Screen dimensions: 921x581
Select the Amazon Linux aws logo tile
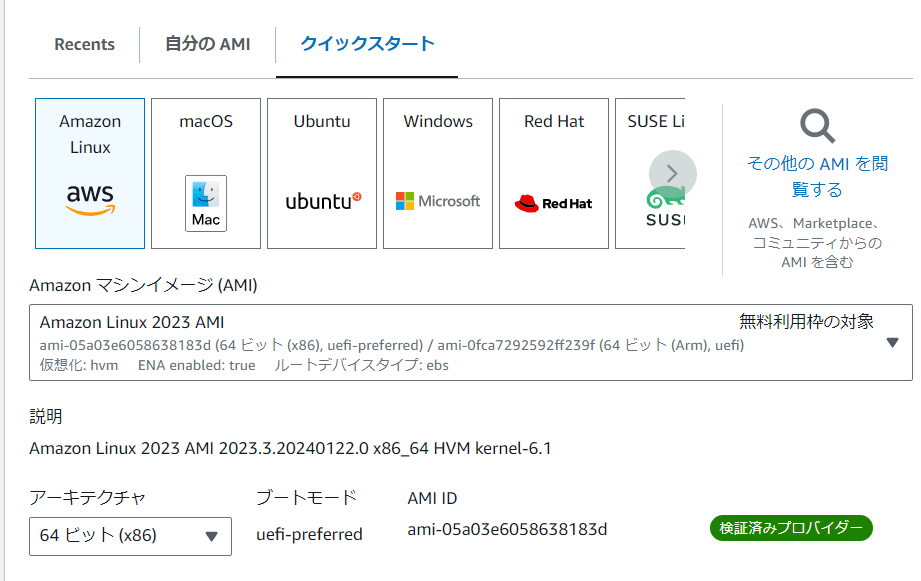[x=90, y=173]
